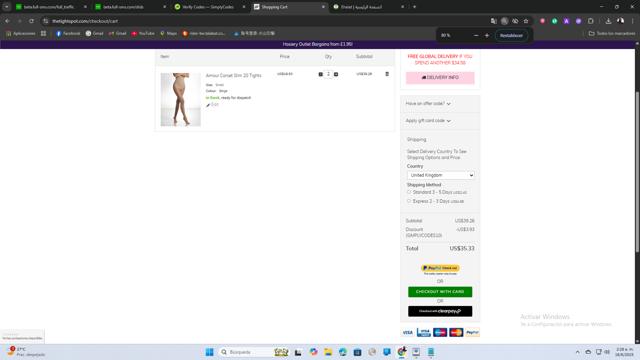640x360 pixels.
Task: Zoom out with the minus button
Action: (476, 36)
